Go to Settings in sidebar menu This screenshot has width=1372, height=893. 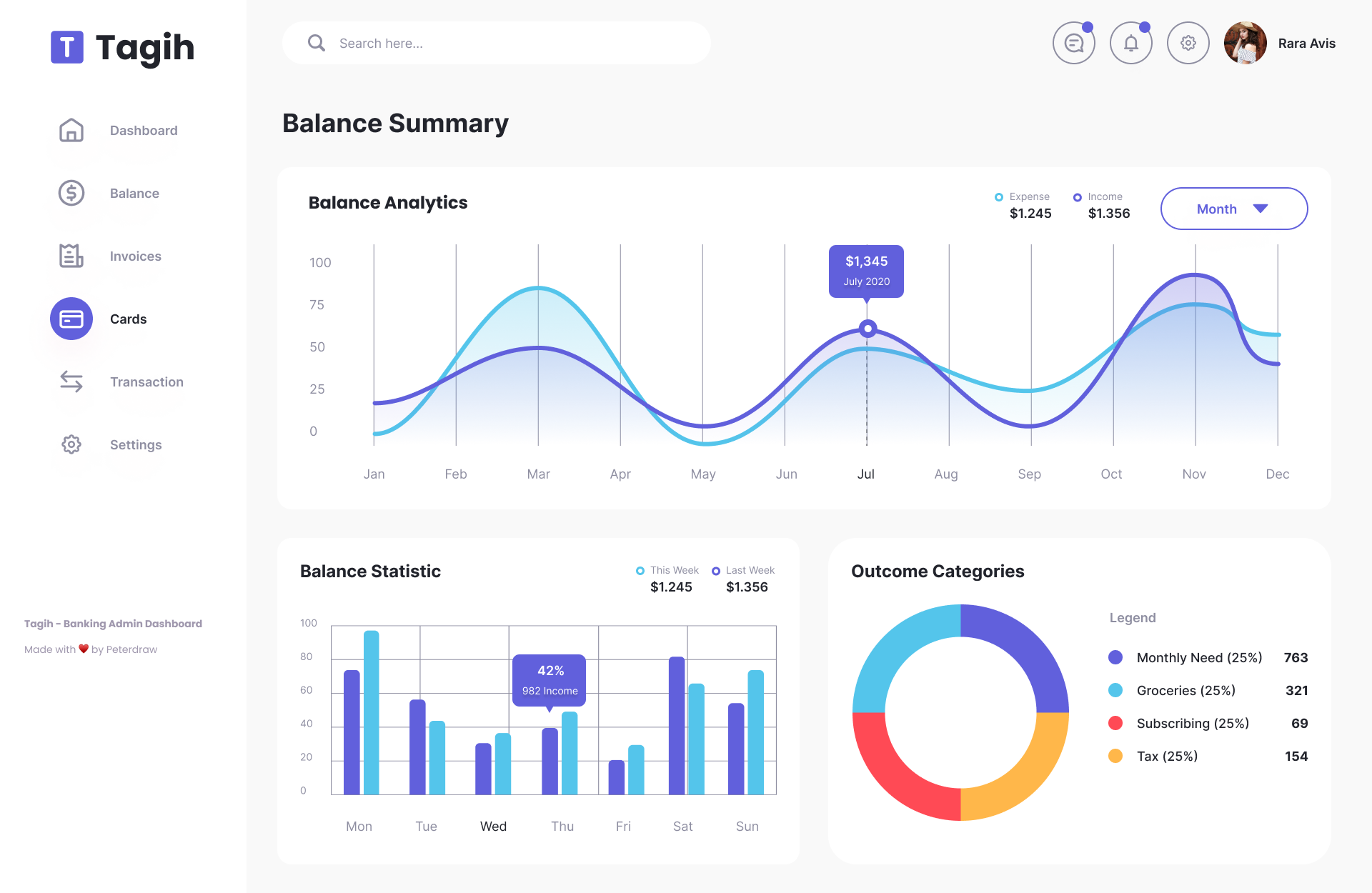(x=135, y=444)
